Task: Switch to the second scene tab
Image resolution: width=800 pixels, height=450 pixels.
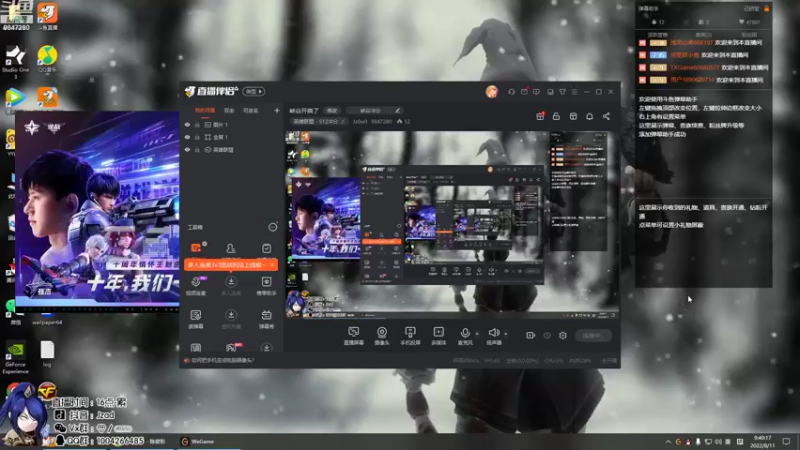Action: coord(229,110)
